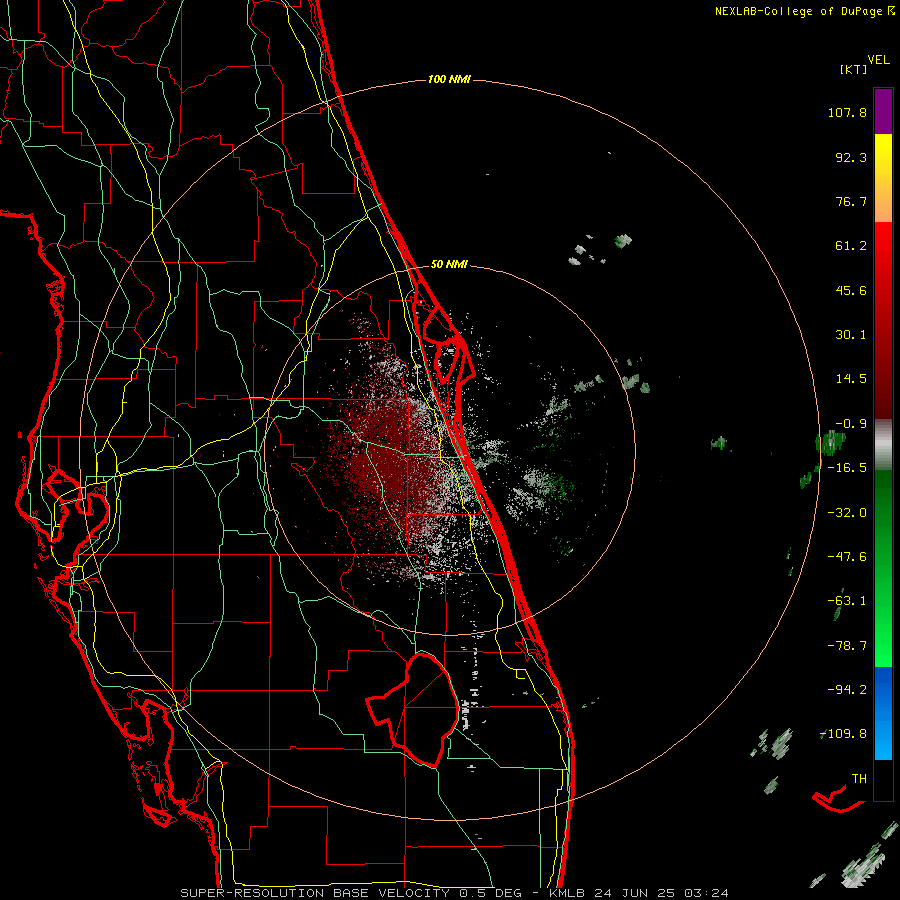
Task: Select the VEL label above the color bar
Action: 878,60
